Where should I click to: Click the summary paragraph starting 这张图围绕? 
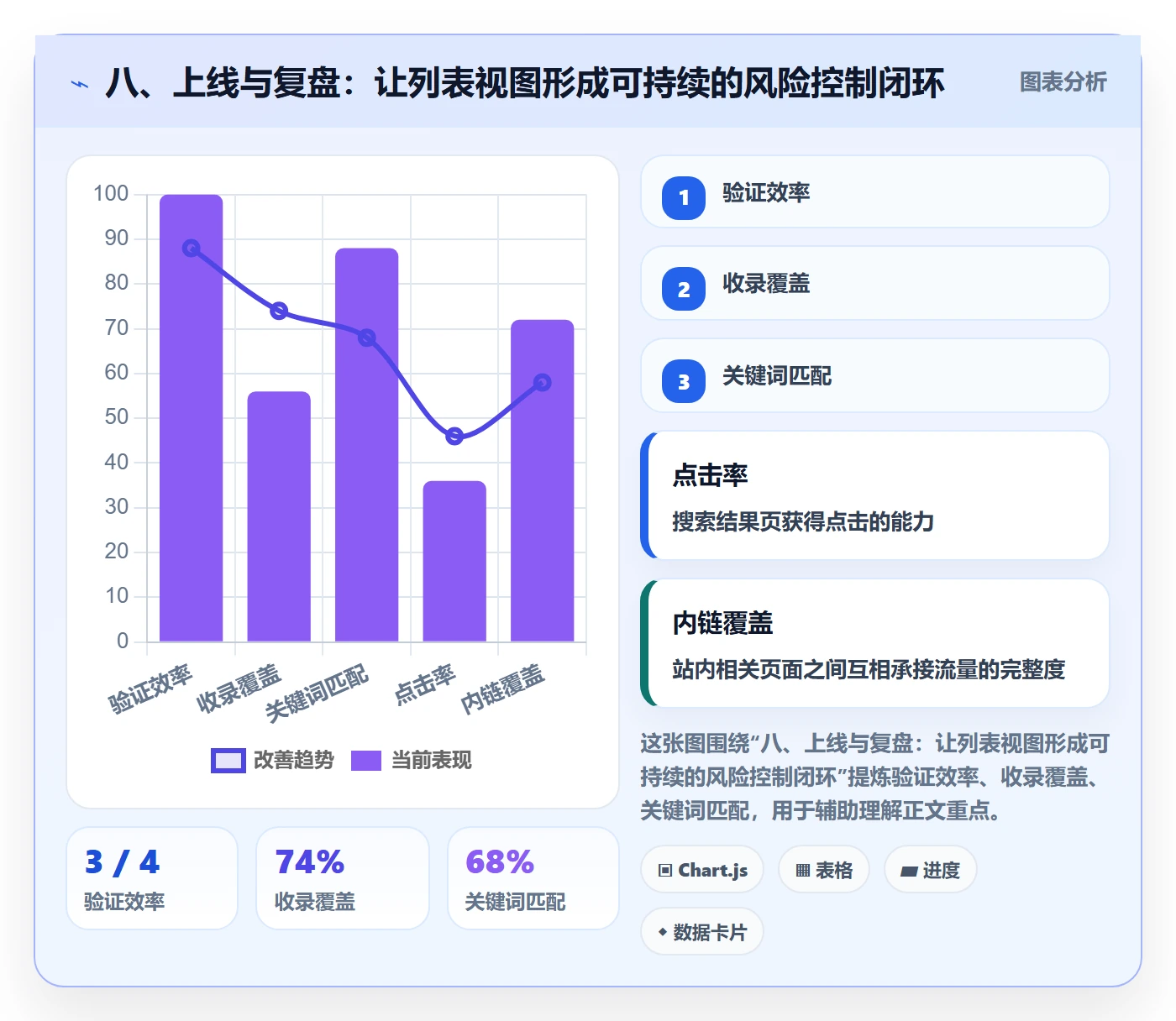[875, 778]
